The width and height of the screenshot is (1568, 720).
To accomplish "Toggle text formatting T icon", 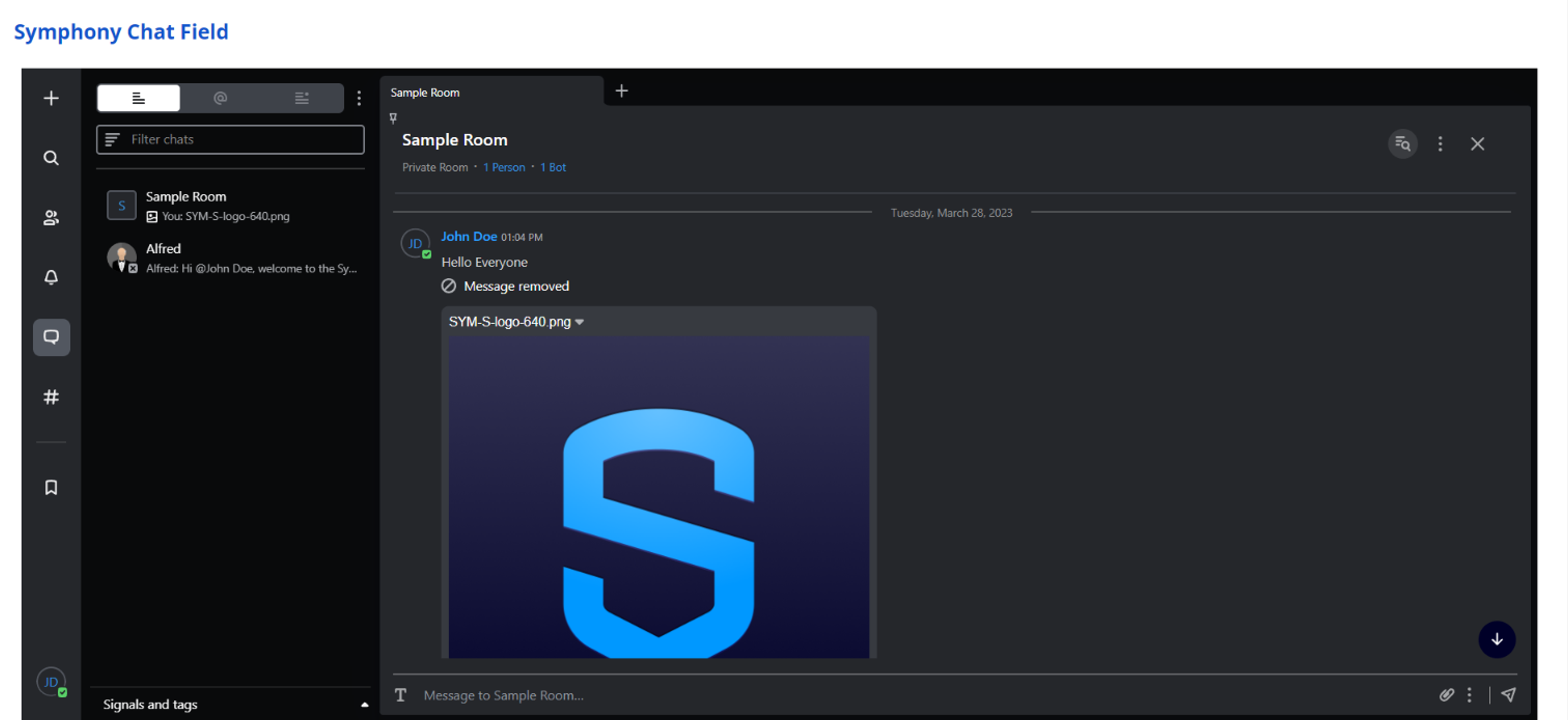I will pos(401,695).
